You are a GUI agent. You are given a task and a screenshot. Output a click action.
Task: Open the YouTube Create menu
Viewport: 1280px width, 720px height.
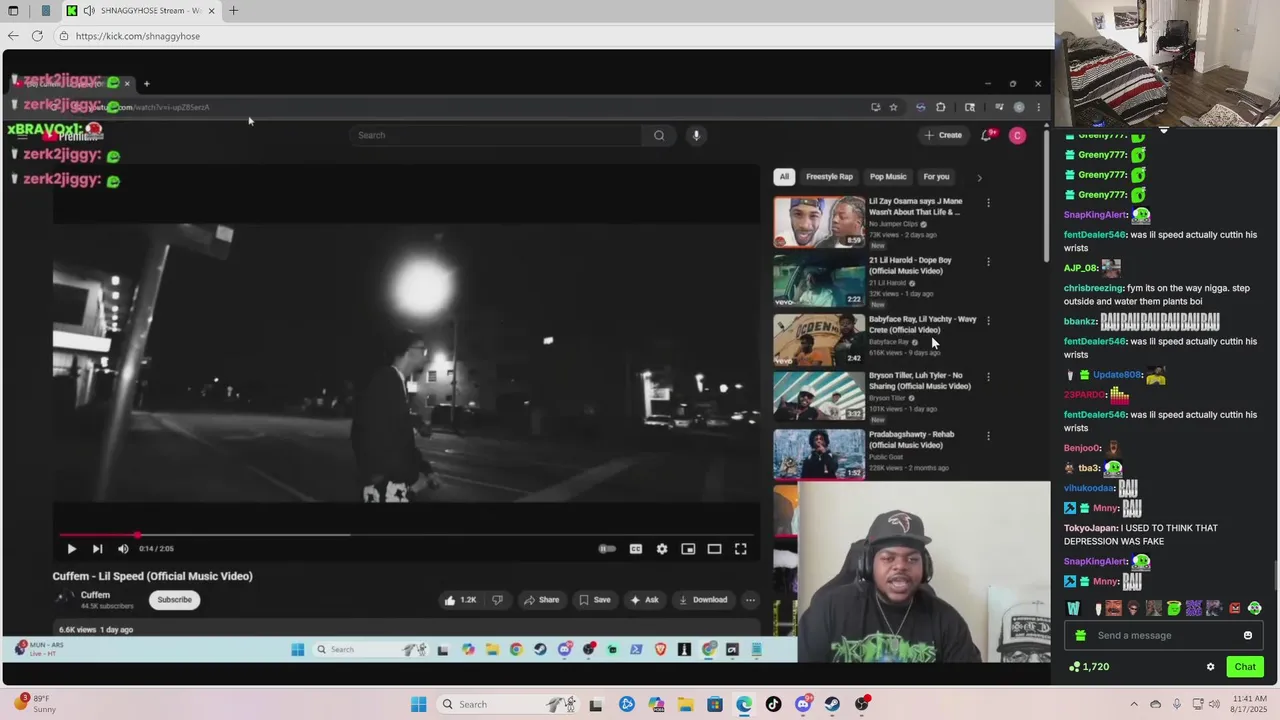point(943,135)
